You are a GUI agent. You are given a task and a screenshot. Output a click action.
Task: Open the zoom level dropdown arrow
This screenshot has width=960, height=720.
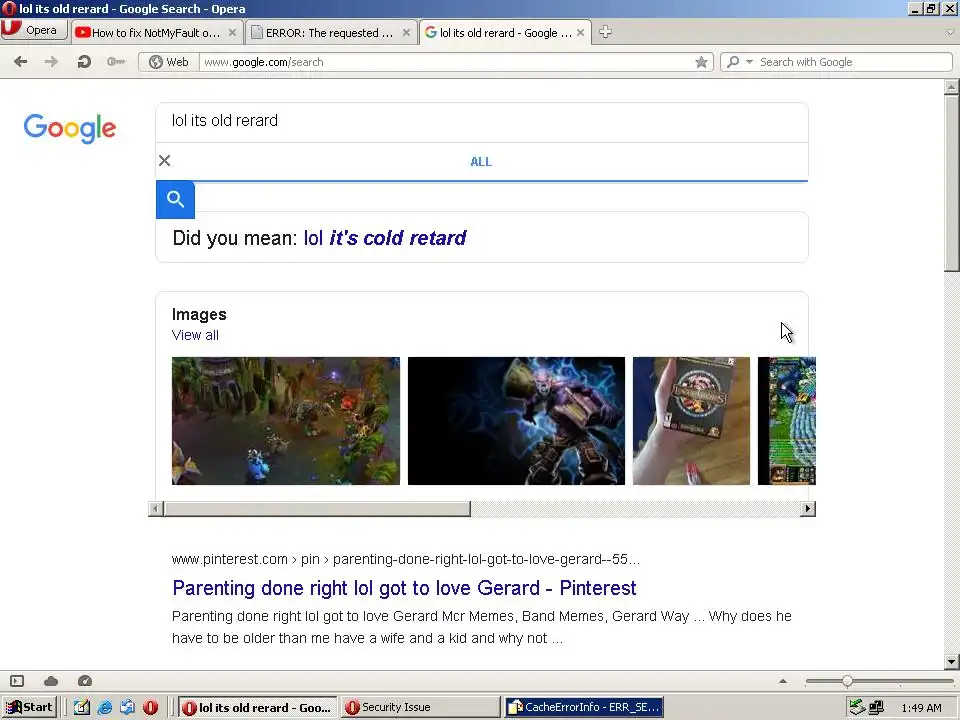(x=782, y=681)
